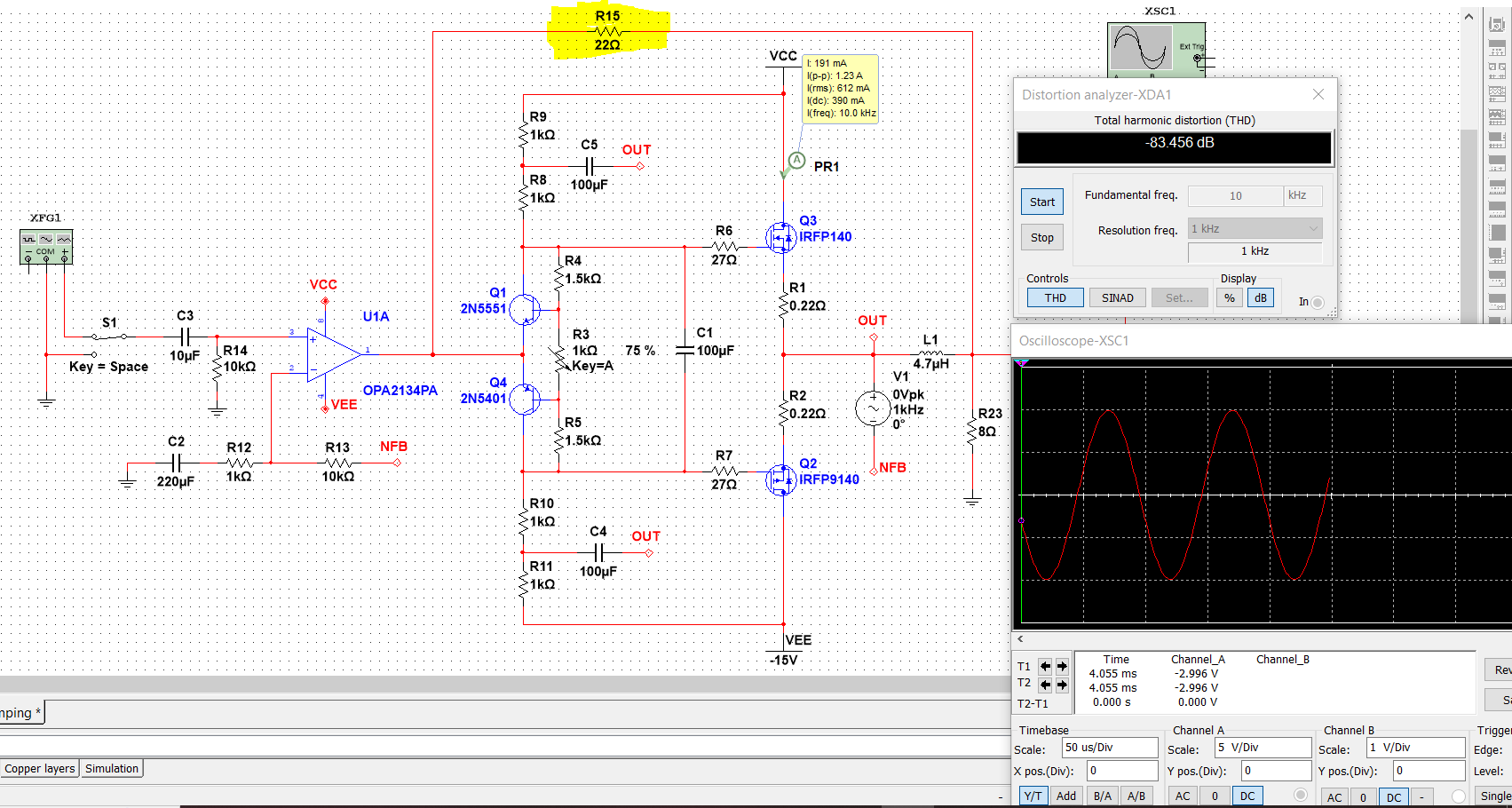Click the Timebase X pos.(Div) field
The height and width of the screenshot is (808, 1512).
(1122, 771)
